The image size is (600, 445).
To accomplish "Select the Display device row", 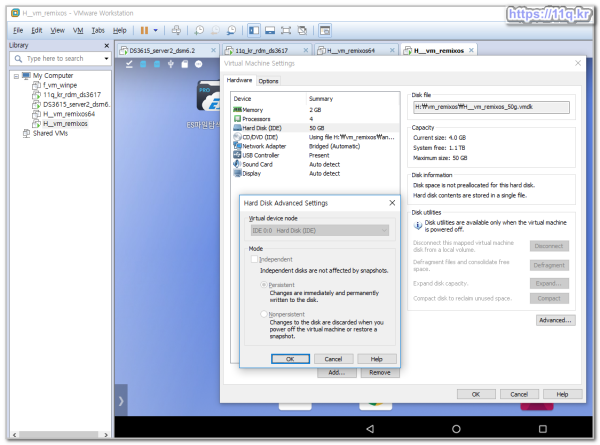I will pyautogui.click(x=315, y=174).
